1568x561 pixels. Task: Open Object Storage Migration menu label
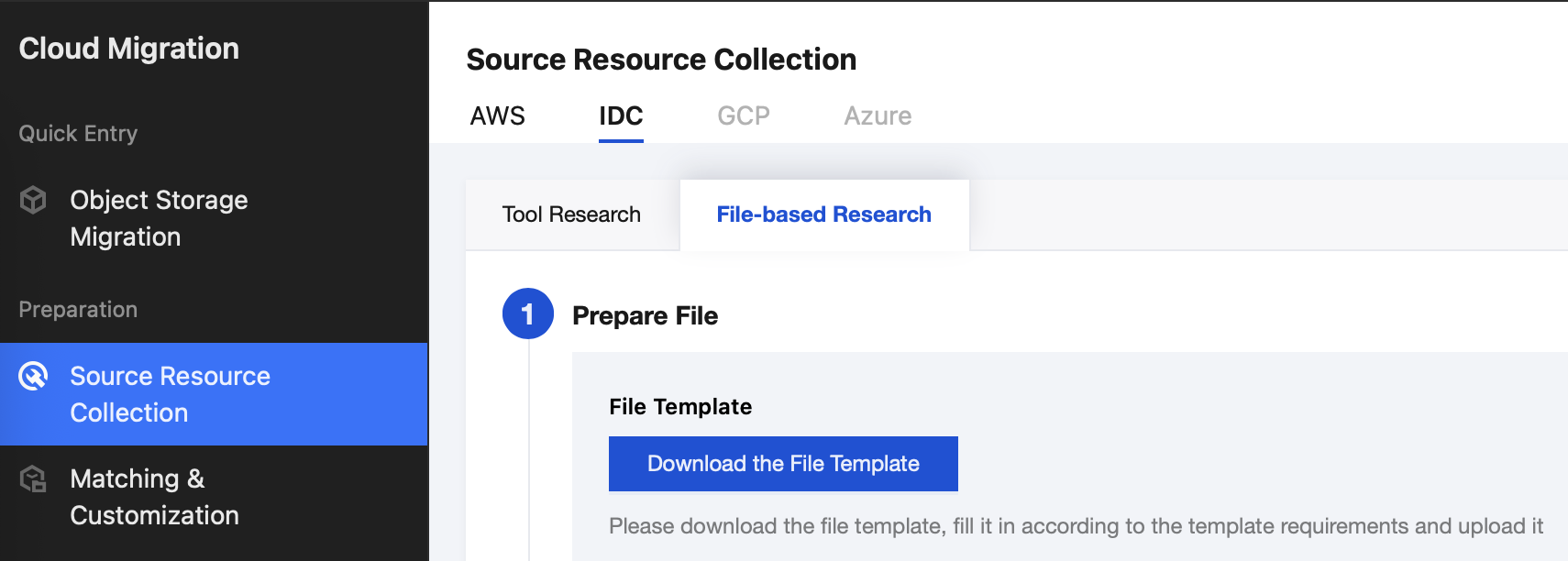(159, 218)
